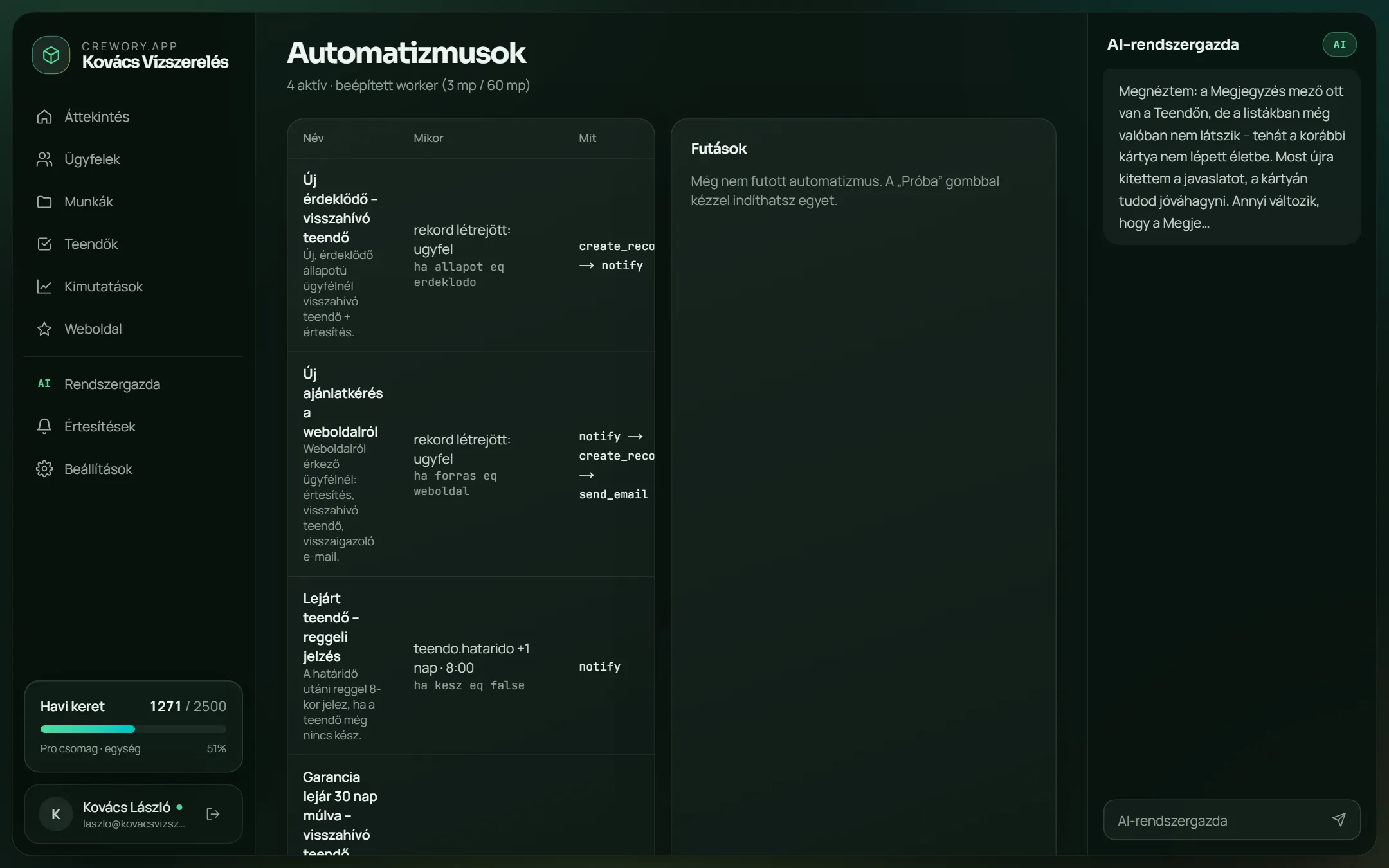This screenshot has height=868, width=1389.
Task: Click the Név column header
Action: point(313,138)
